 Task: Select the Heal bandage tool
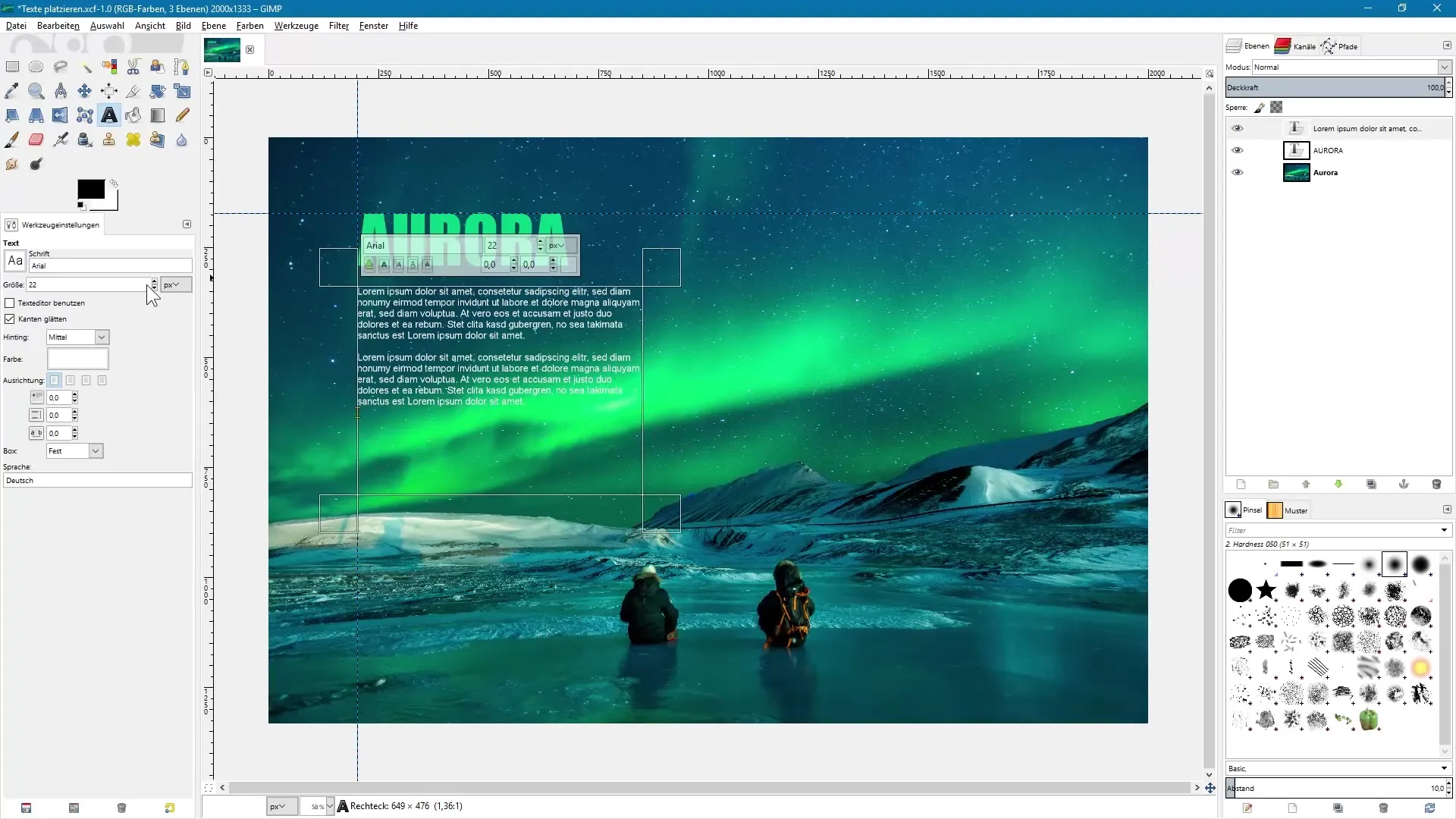point(133,140)
